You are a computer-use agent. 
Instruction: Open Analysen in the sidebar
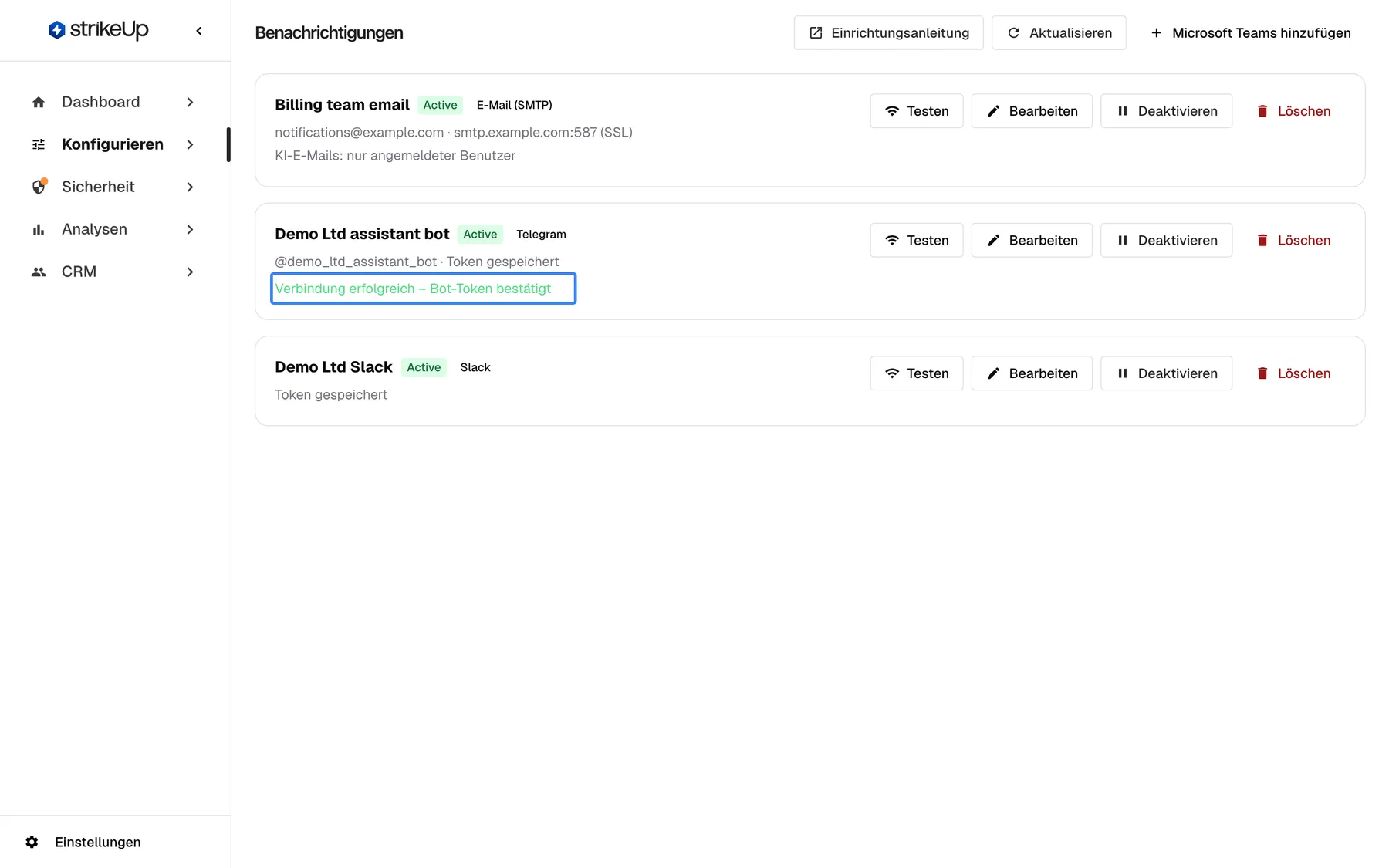coord(113,229)
